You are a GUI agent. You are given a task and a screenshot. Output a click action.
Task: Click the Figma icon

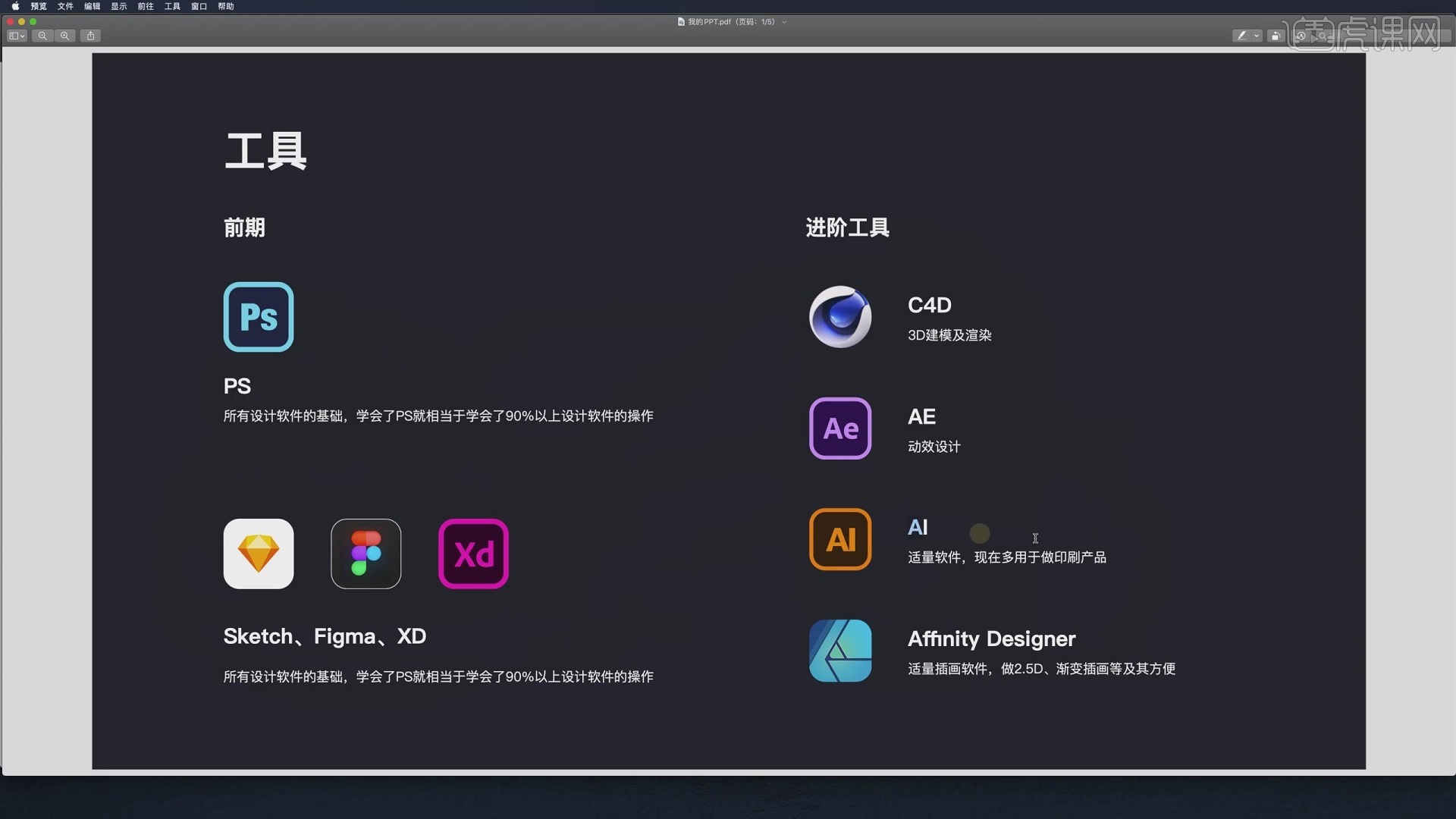366,554
